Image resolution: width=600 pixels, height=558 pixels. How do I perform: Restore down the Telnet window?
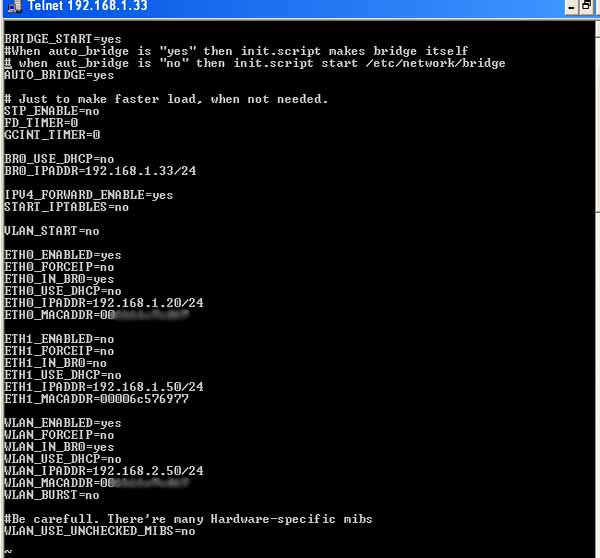click(586, 6)
